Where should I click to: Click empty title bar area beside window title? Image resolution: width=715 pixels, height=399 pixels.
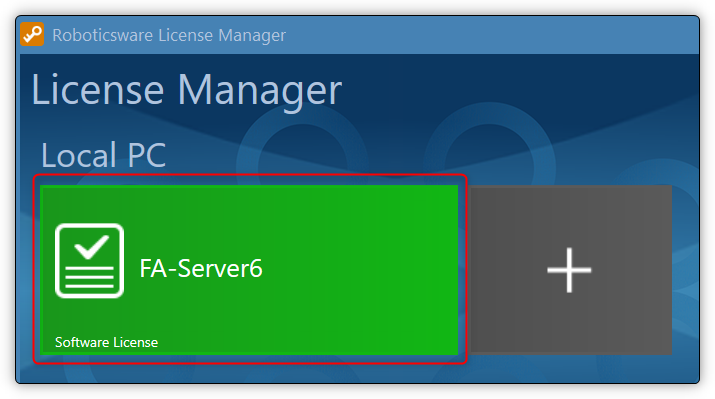[492, 35]
